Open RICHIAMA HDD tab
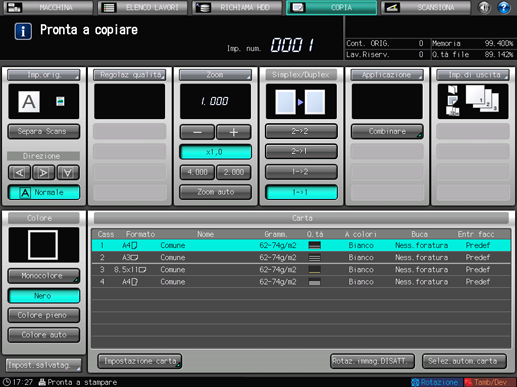Viewport: 517px width, 387px height. click(x=237, y=7)
